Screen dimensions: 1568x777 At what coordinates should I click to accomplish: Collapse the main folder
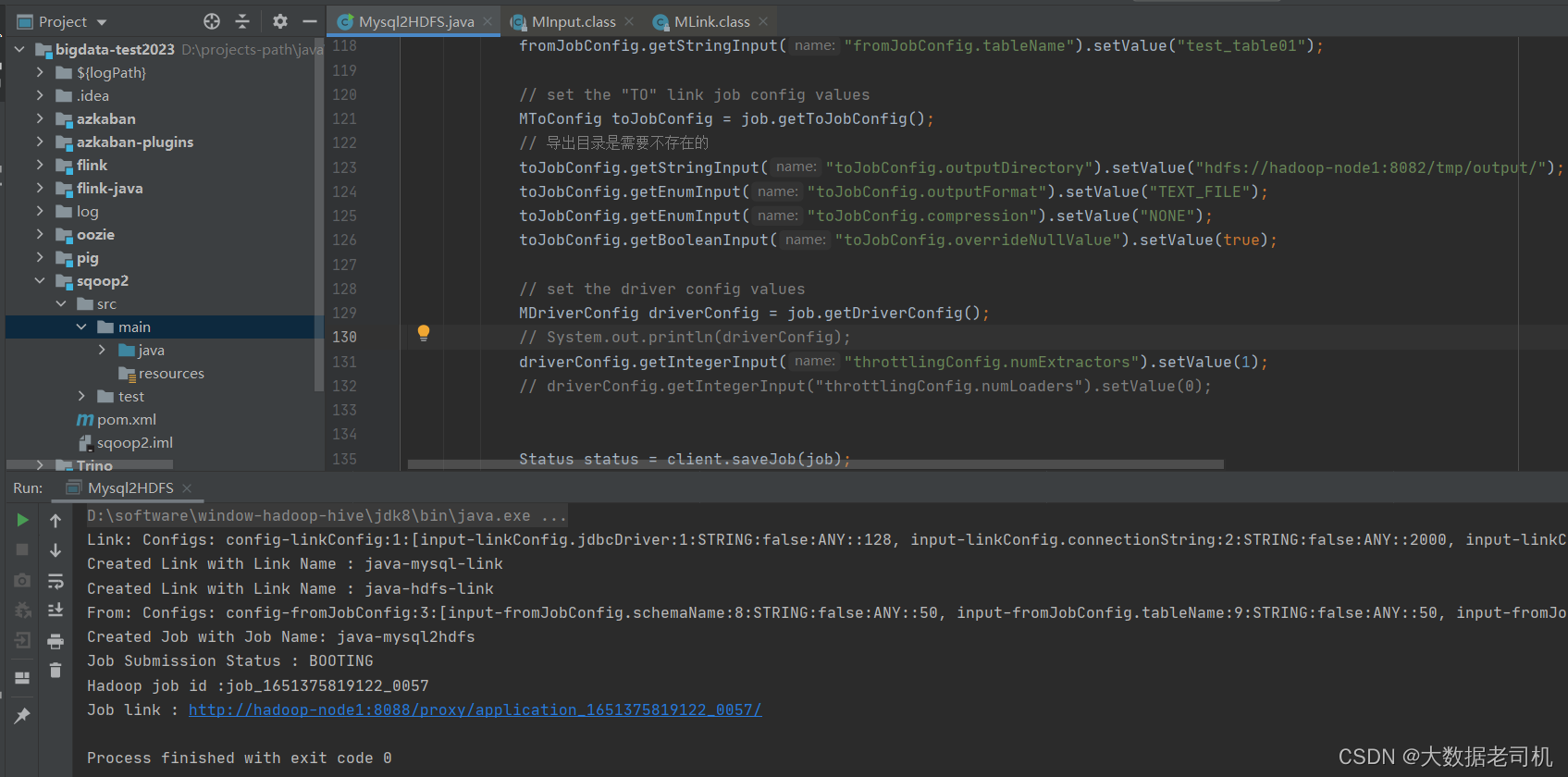point(81,327)
